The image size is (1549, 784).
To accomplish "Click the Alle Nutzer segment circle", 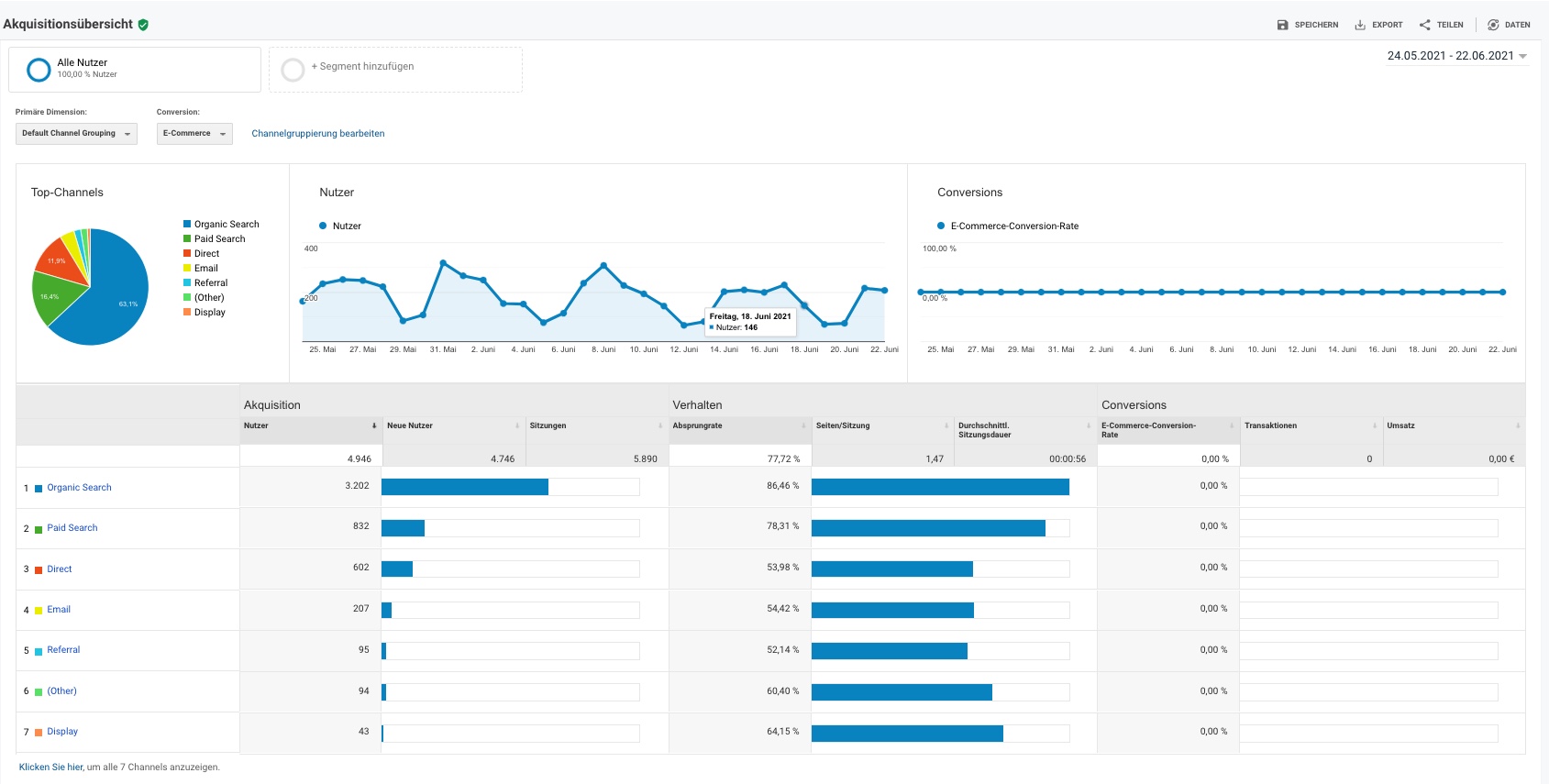I will 39,70.
